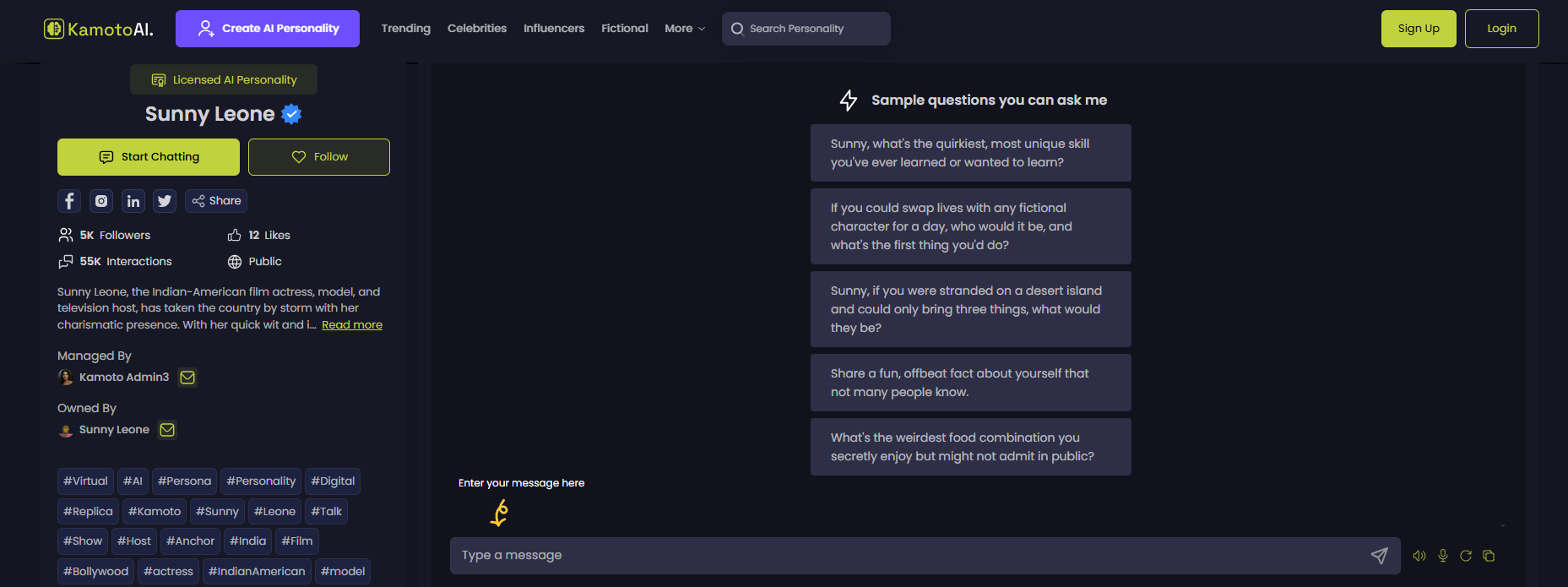This screenshot has width=1568, height=587.
Task: Click the owner Sunny Leone avatar
Action: click(66, 430)
